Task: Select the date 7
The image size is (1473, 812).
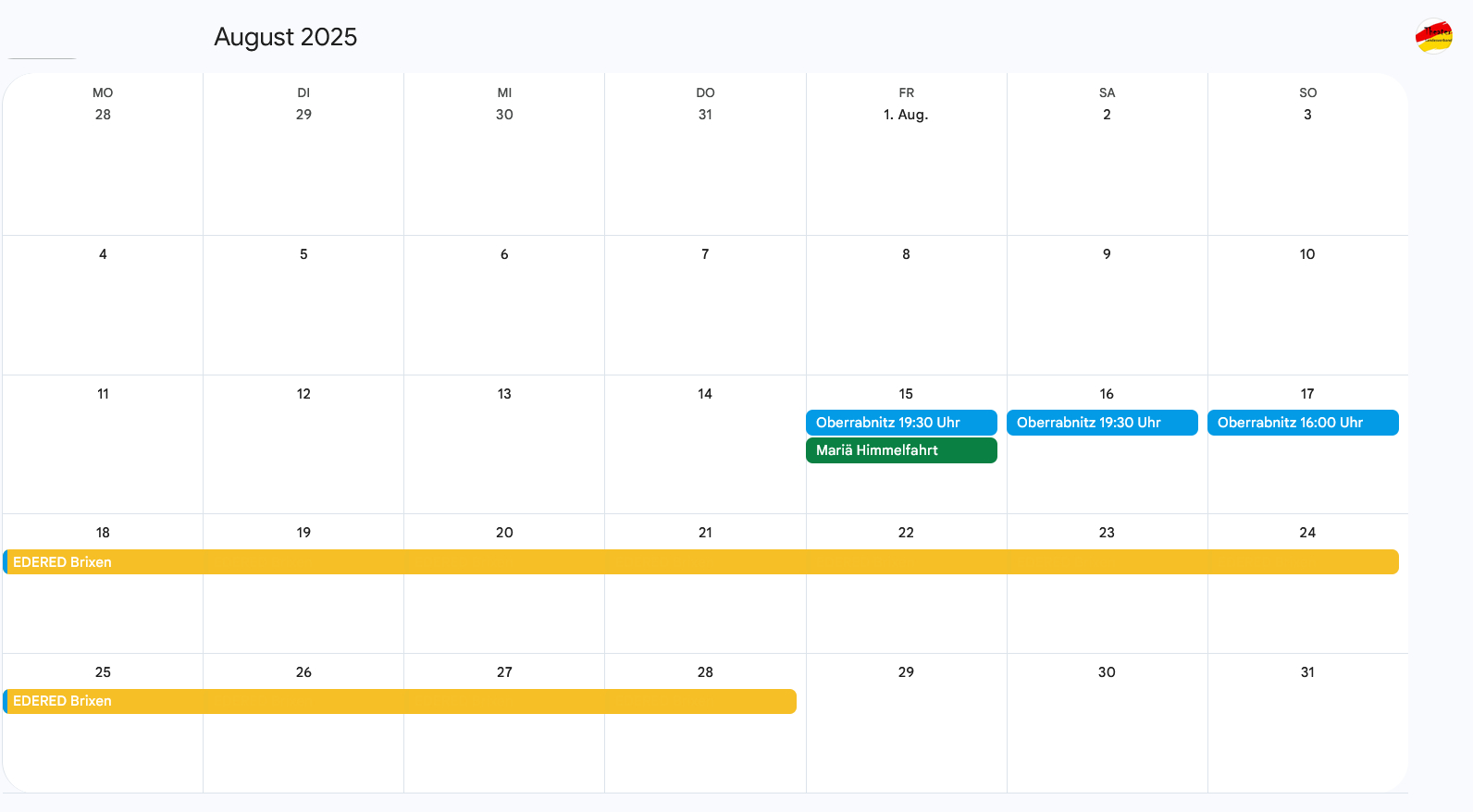Action: point(705,254)
